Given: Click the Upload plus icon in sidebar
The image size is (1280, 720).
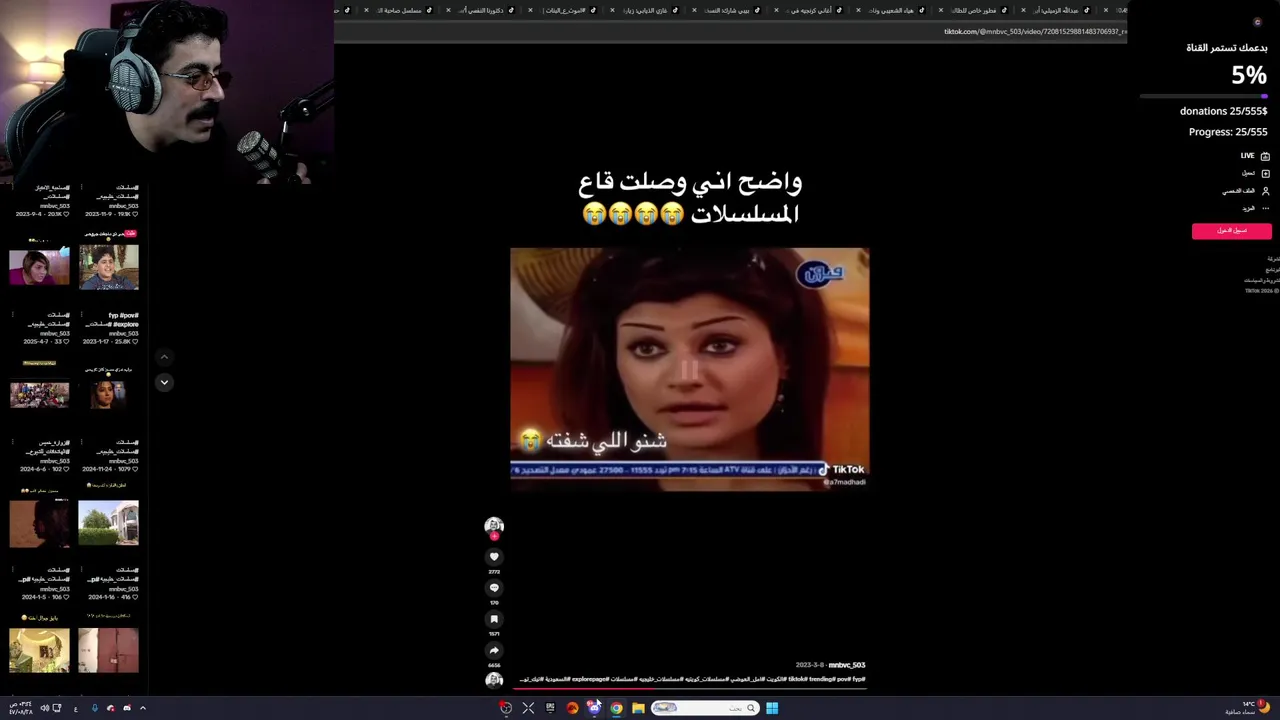Looking at the screenshot, I should pyautogui.click(x=1265, y=173).
